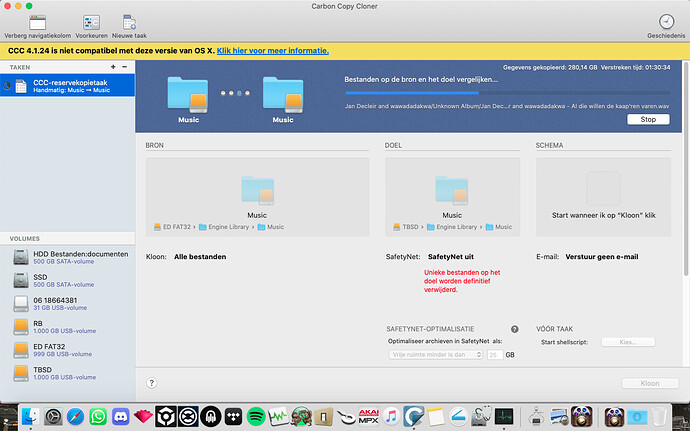
Task: Click the Kies... shell script button
Action: 628,342
